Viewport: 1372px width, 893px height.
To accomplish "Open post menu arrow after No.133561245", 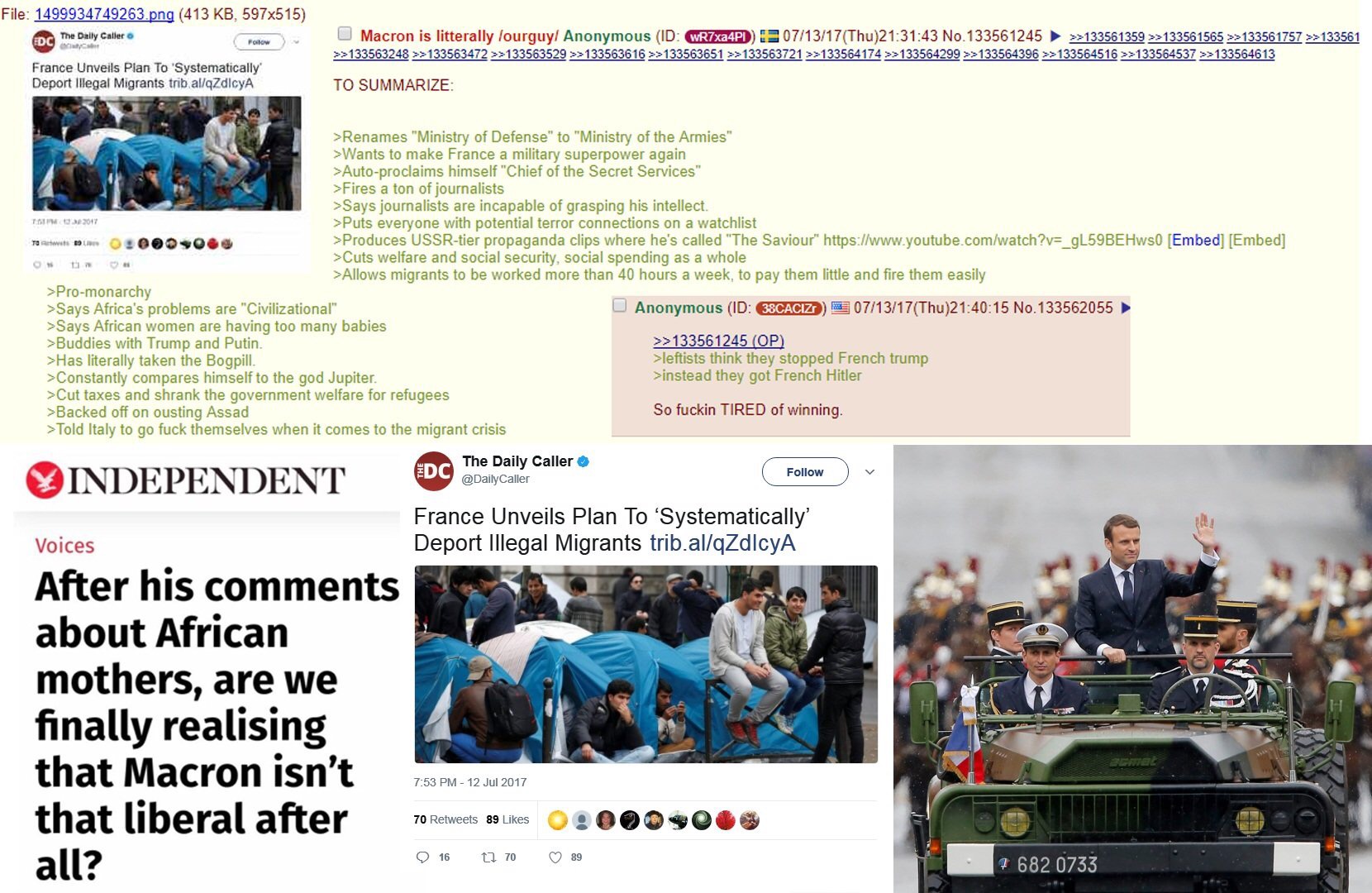I will pyautogui.click(x=1055, y=36).
